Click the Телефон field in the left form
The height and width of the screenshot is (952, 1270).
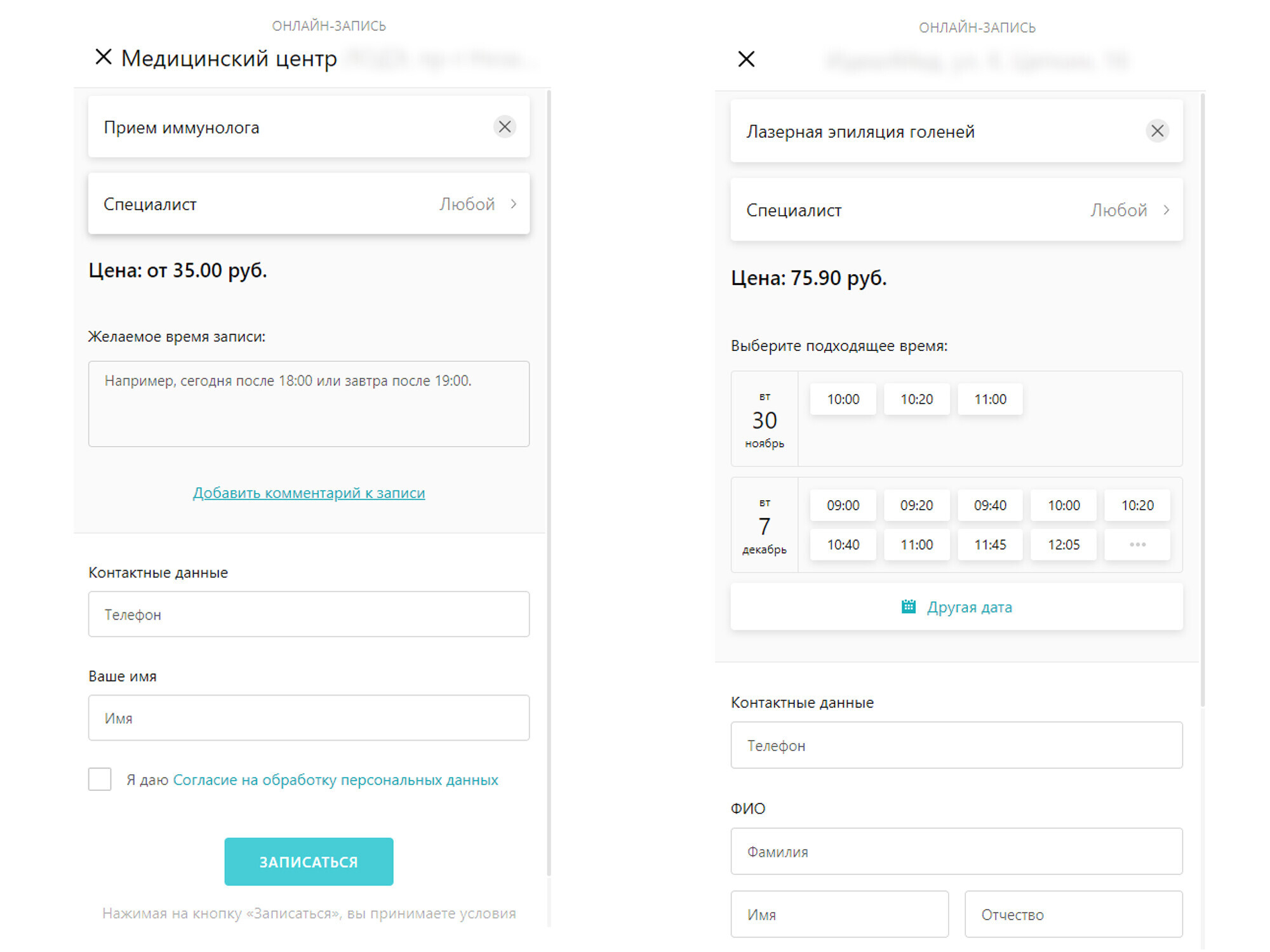click(309, 614)
